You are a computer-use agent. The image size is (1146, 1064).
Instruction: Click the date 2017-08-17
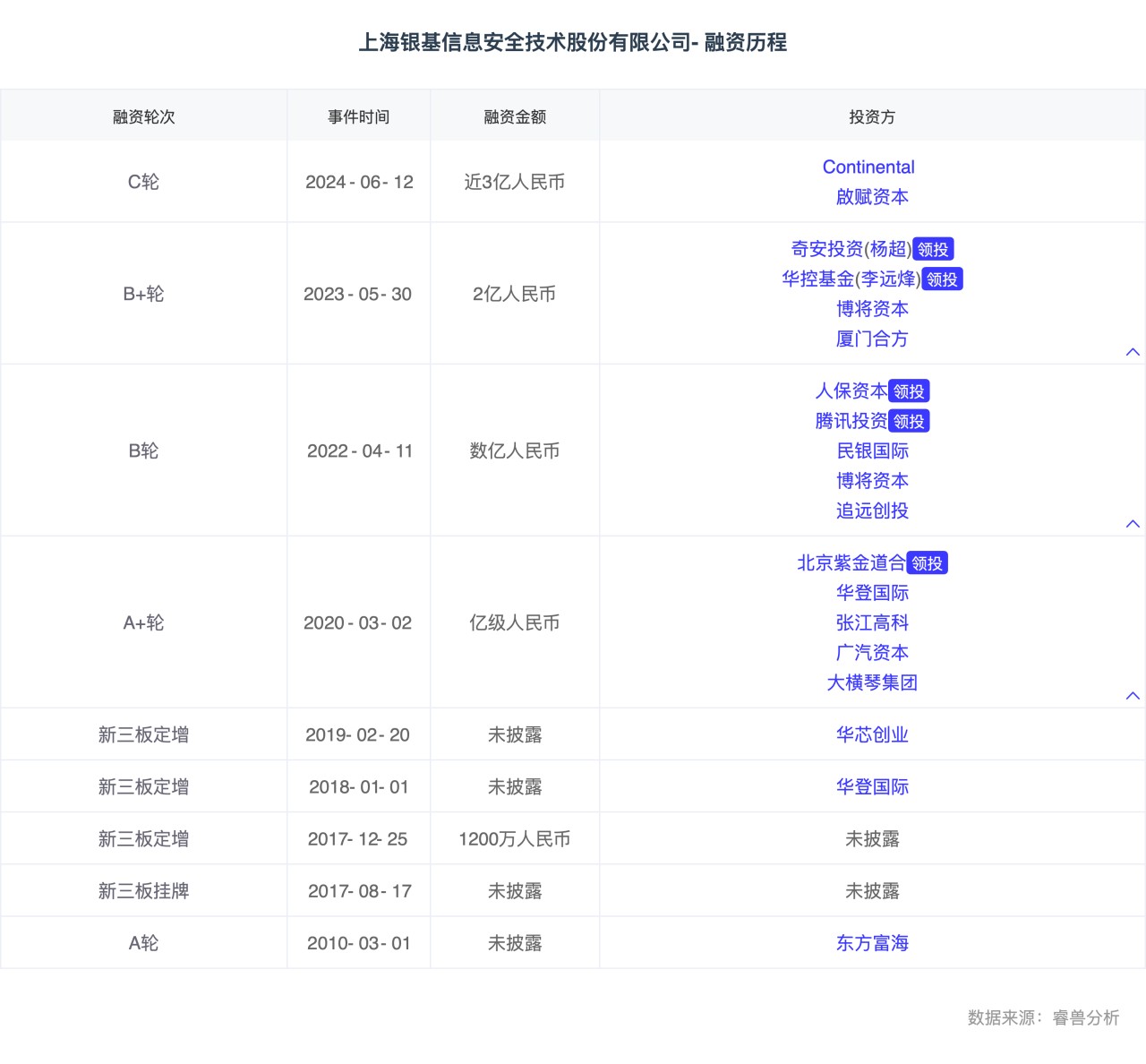(x=360, y=891)
